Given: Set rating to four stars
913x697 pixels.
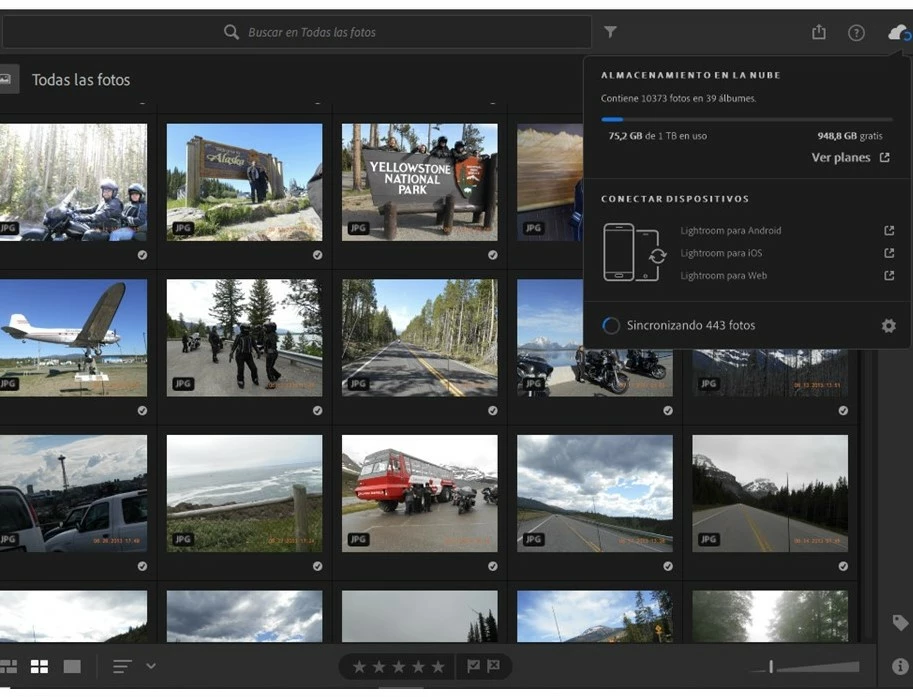Looking at the screenshot, I should point(419,667).
